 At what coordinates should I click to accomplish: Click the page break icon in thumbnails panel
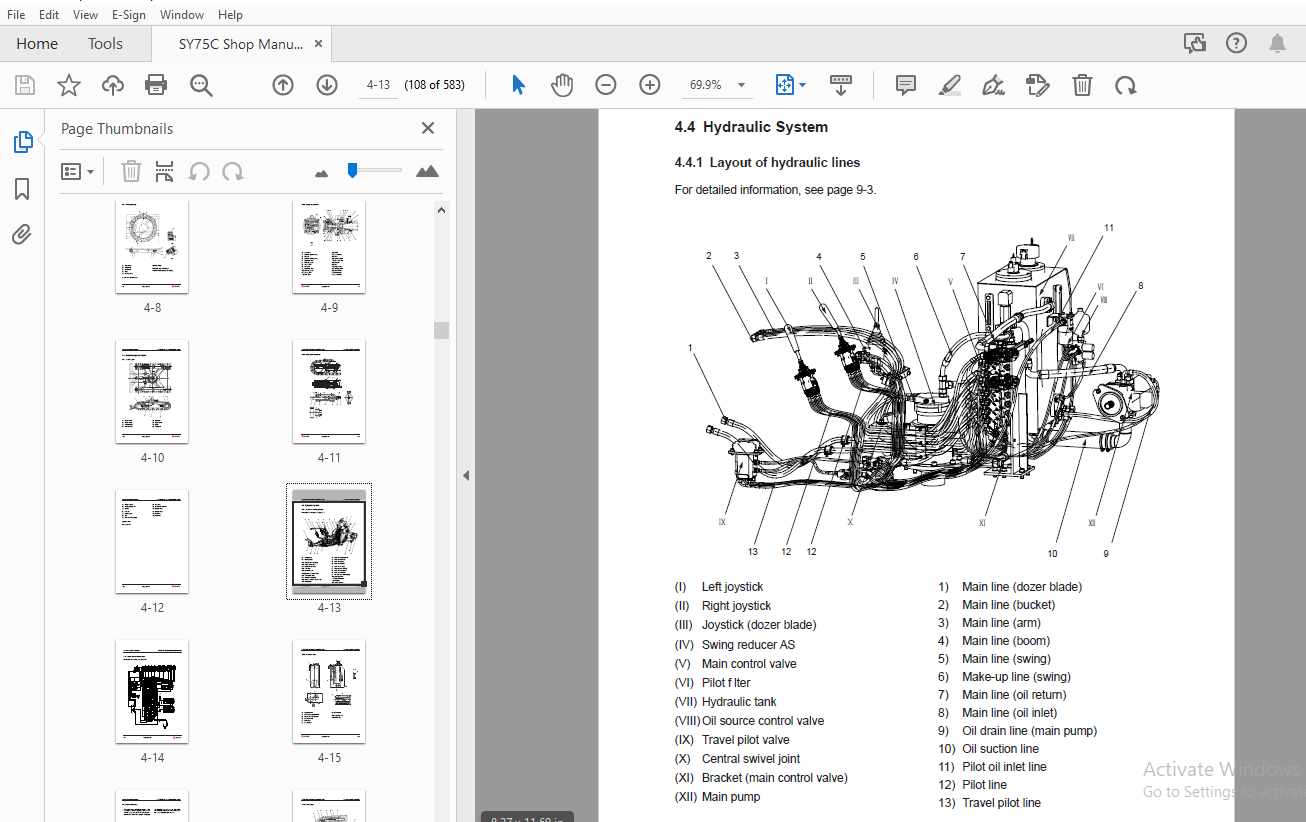coord(165,171)
